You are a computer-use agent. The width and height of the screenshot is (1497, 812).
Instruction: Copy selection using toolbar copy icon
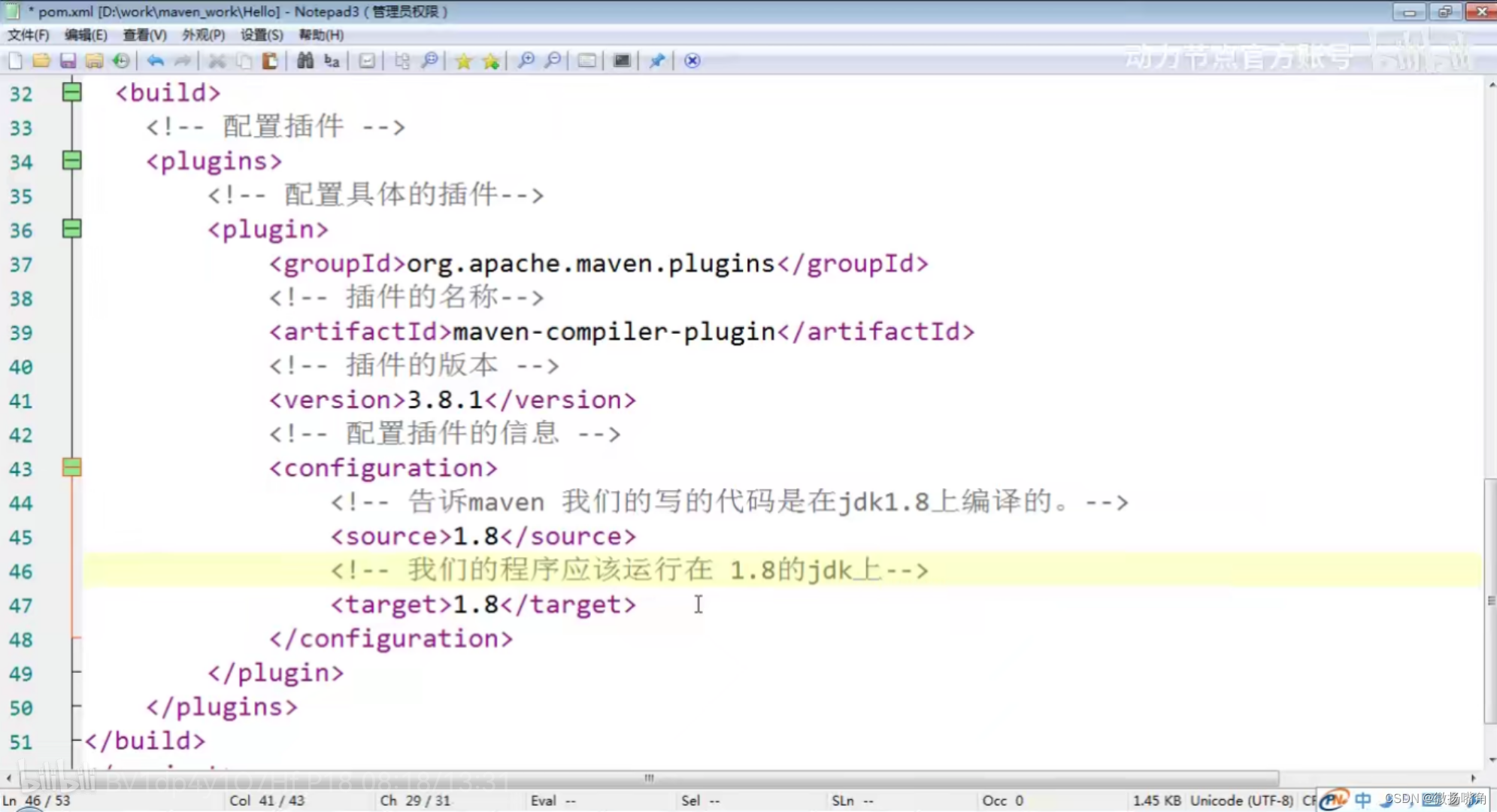[244, 61]
